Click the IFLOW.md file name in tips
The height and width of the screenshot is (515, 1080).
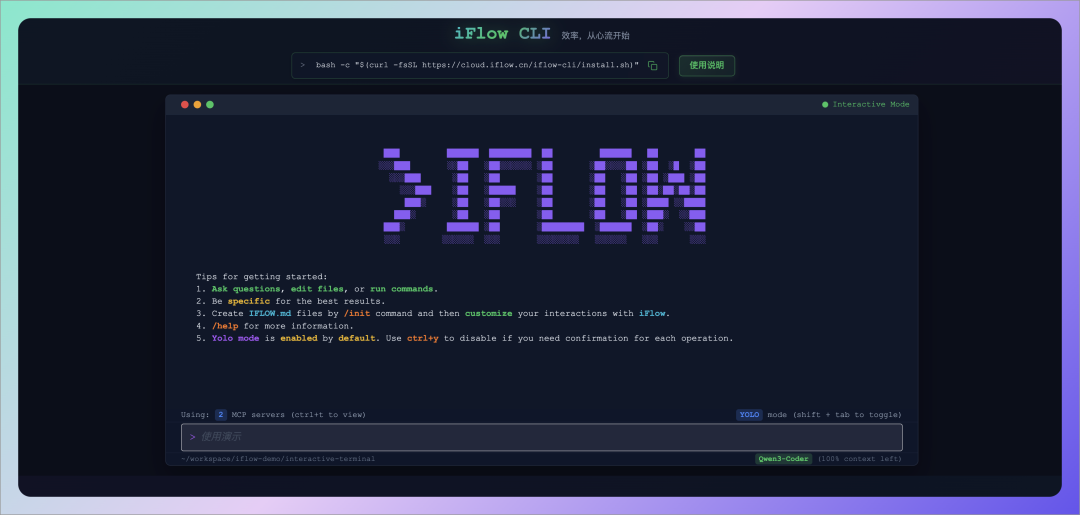coord(271,313)
